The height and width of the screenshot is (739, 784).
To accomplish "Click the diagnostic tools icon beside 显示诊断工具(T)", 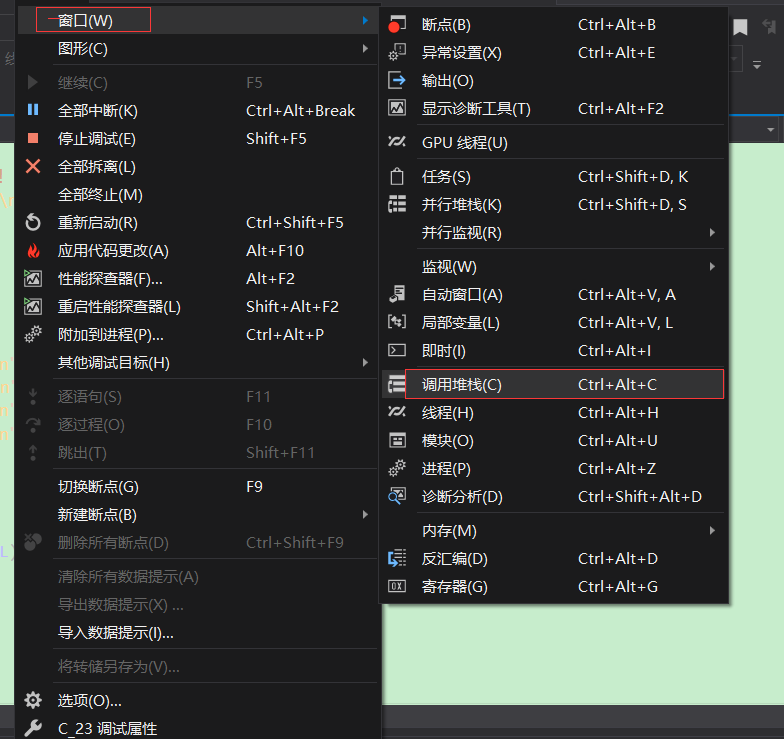I will coord(397,108).
